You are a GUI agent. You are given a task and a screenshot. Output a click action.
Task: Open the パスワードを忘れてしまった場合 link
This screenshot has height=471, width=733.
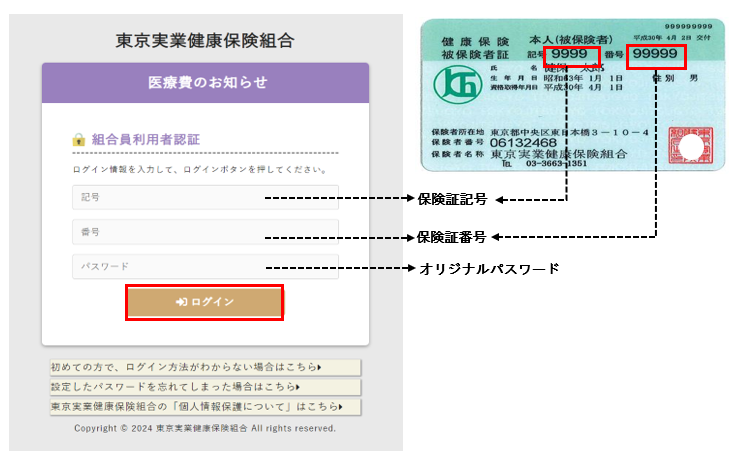pos(205,387)
